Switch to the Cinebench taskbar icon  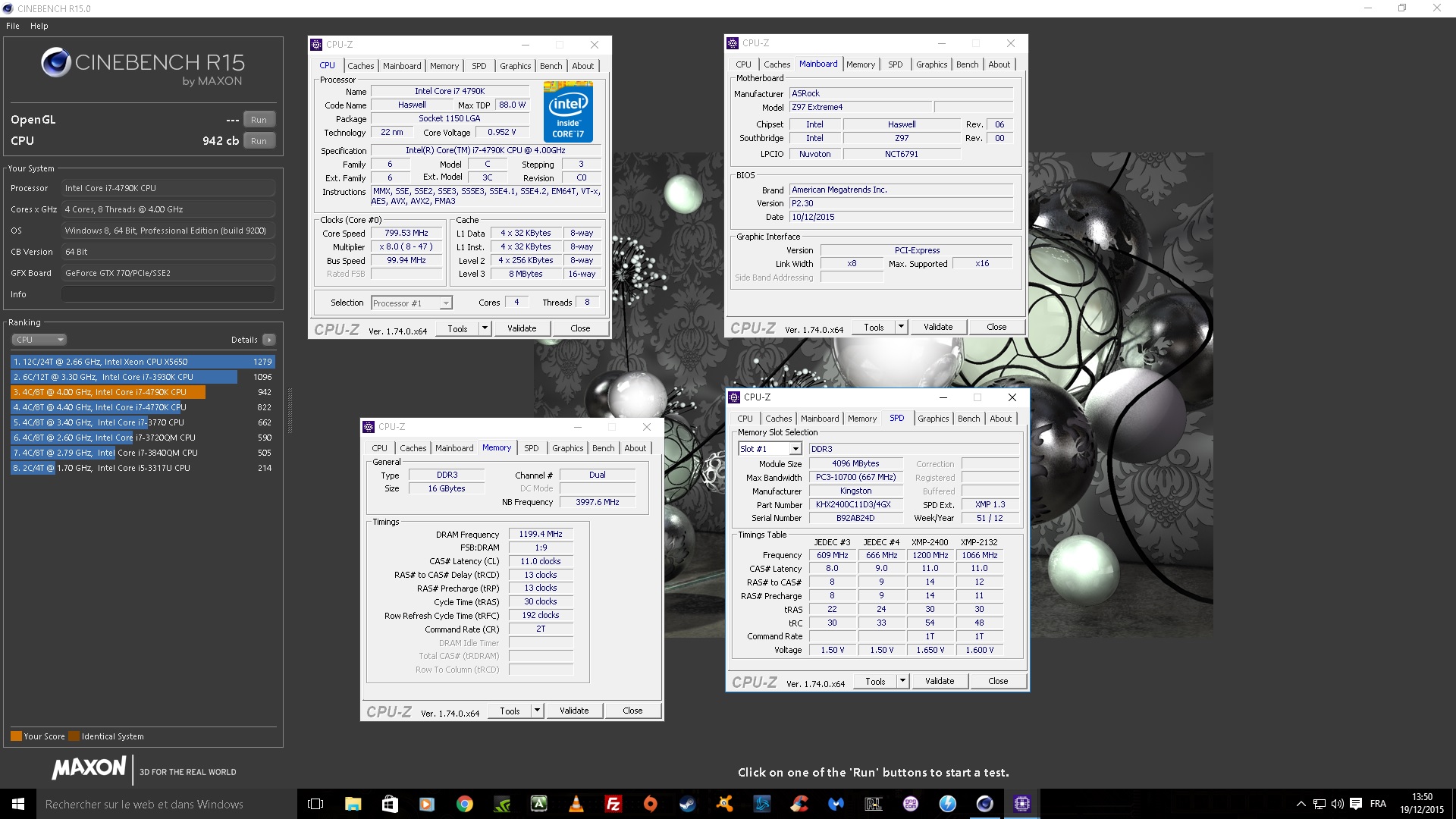tap(984, 804)
